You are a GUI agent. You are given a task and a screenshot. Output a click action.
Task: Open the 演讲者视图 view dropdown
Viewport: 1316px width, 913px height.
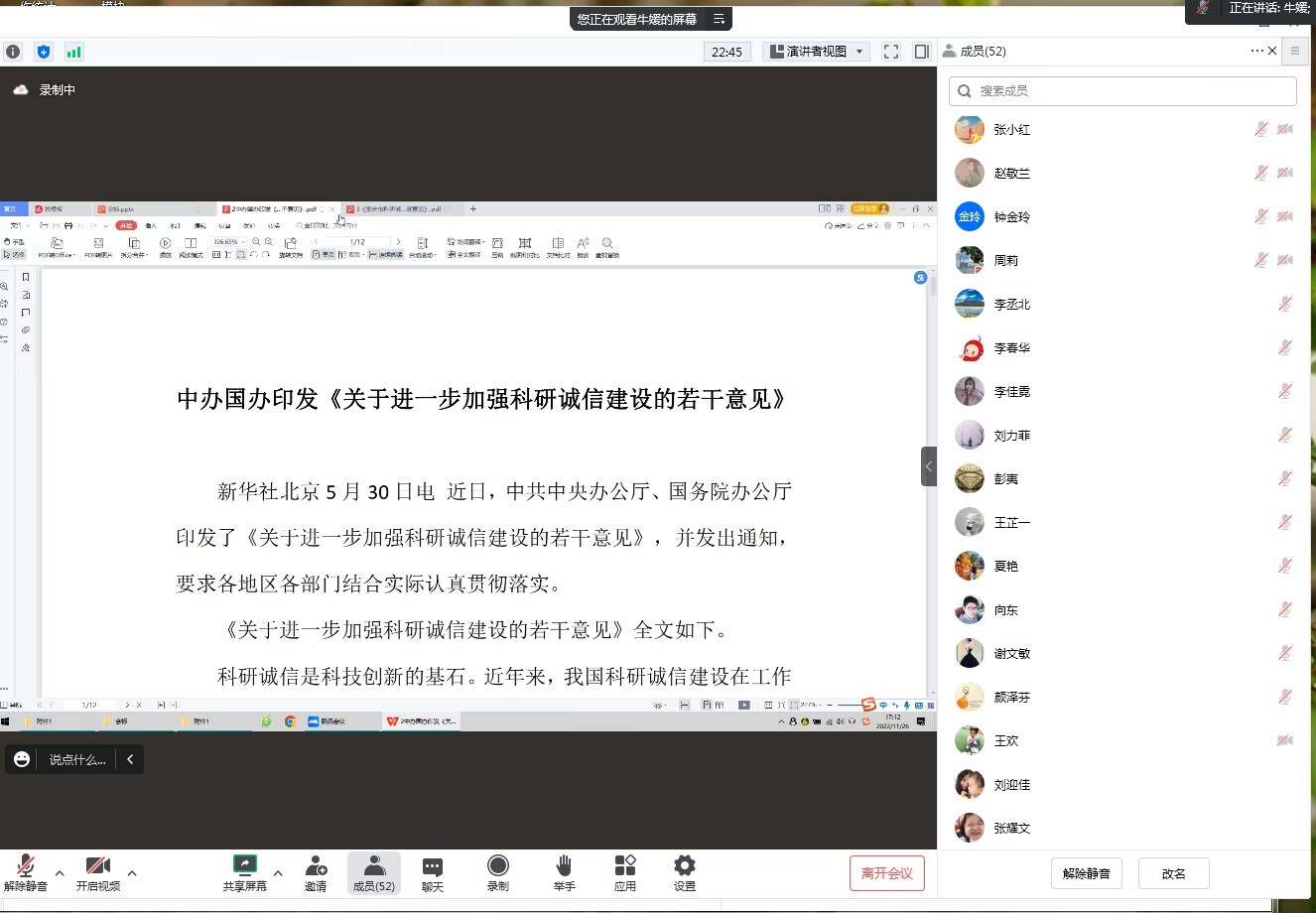818,52
